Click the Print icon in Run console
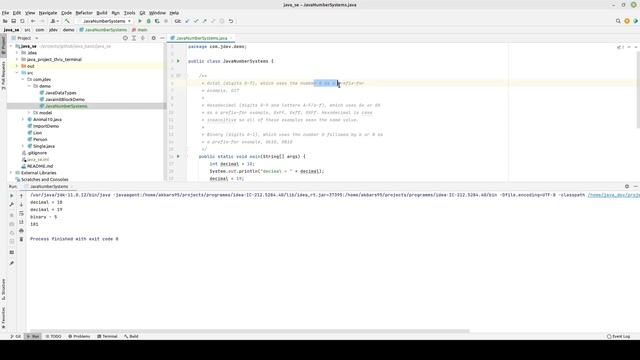 click(21, 231)
